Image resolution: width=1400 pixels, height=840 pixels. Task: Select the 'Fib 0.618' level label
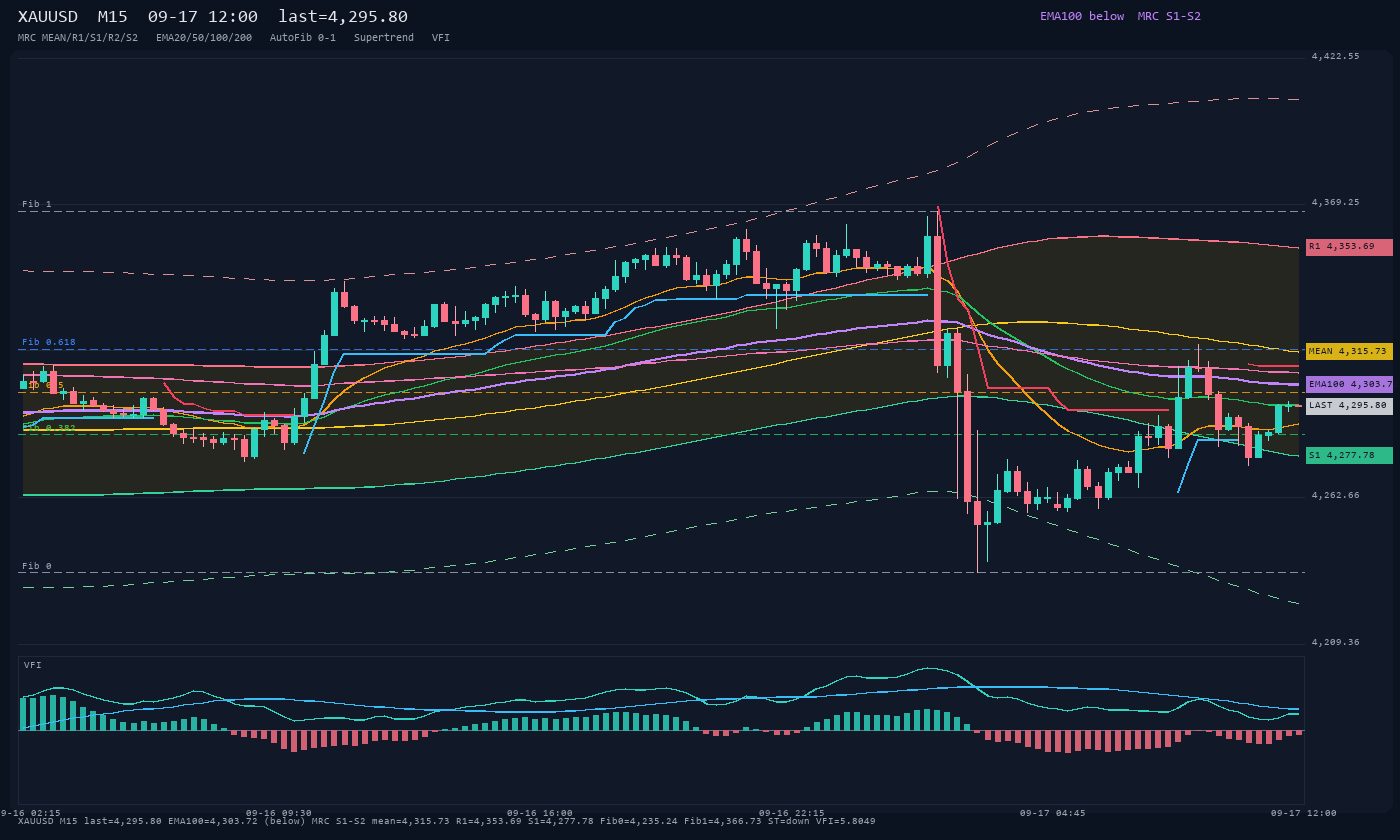coord(49,342)
